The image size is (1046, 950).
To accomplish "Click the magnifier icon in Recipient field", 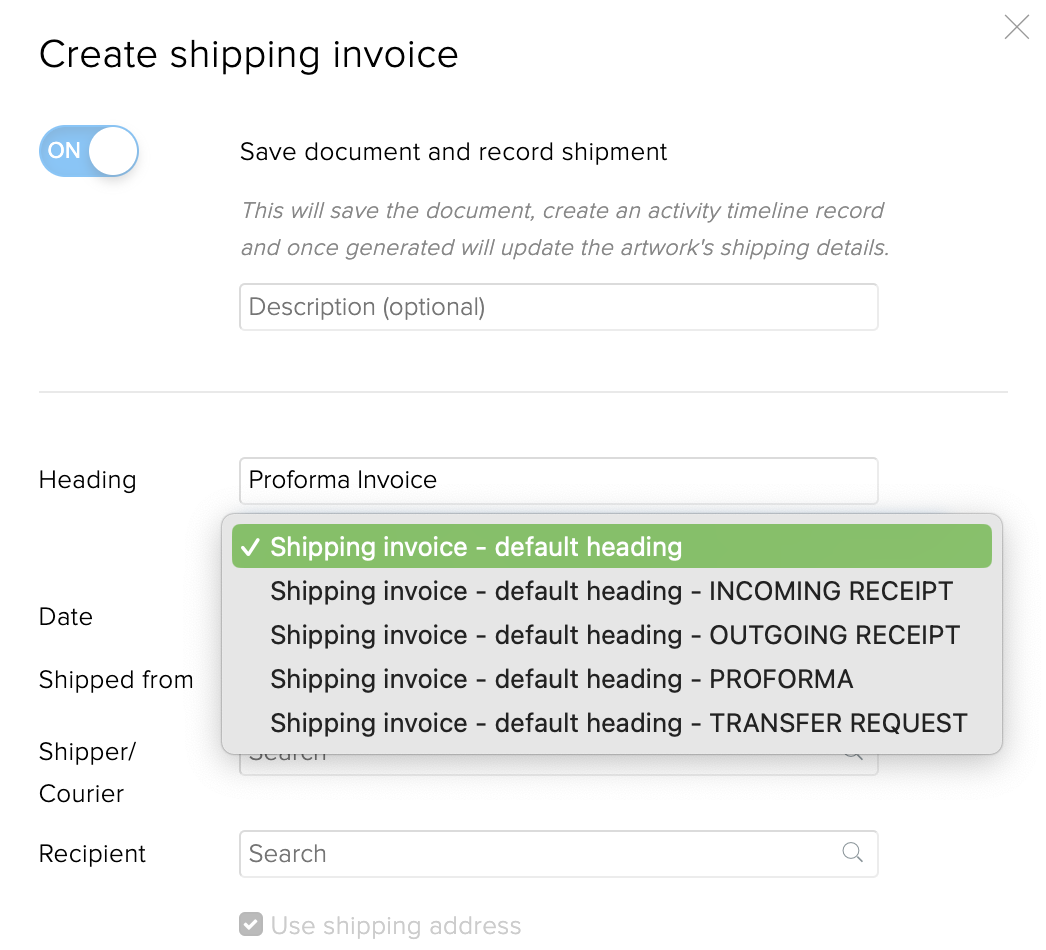I will click(x=852, y=852).
